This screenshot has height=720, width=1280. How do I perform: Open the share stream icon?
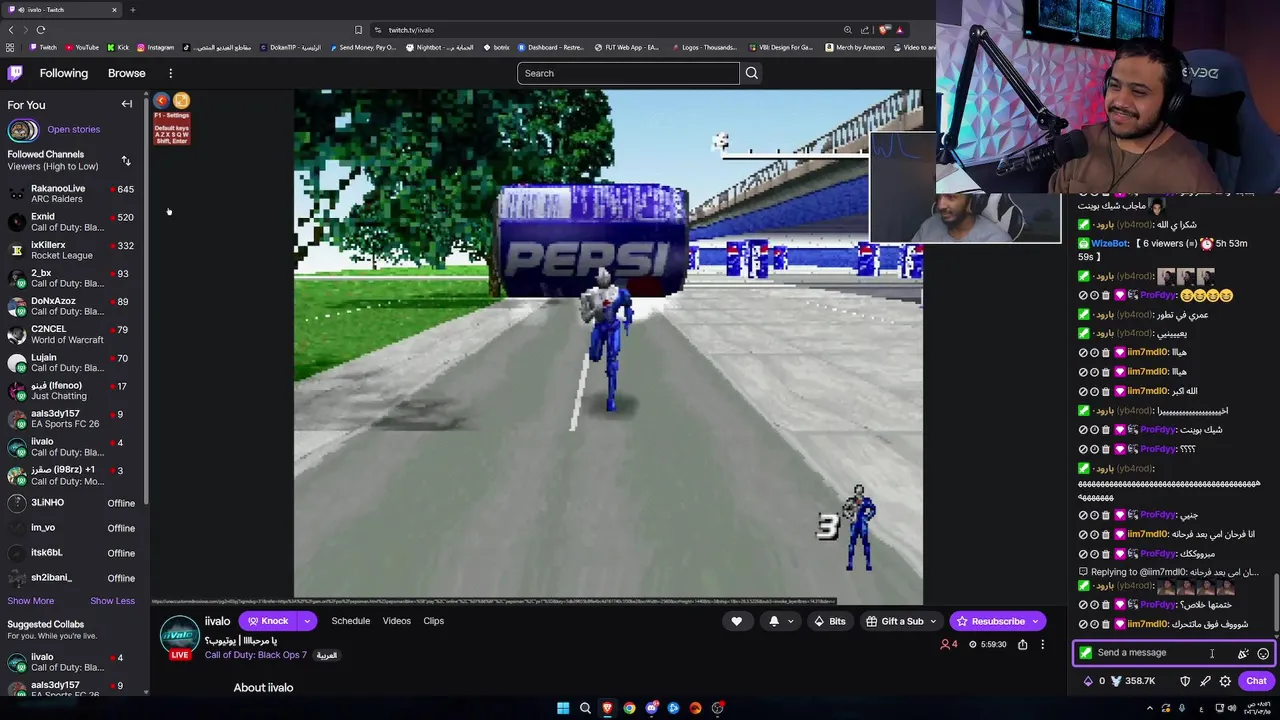[x=1023, y=644]
